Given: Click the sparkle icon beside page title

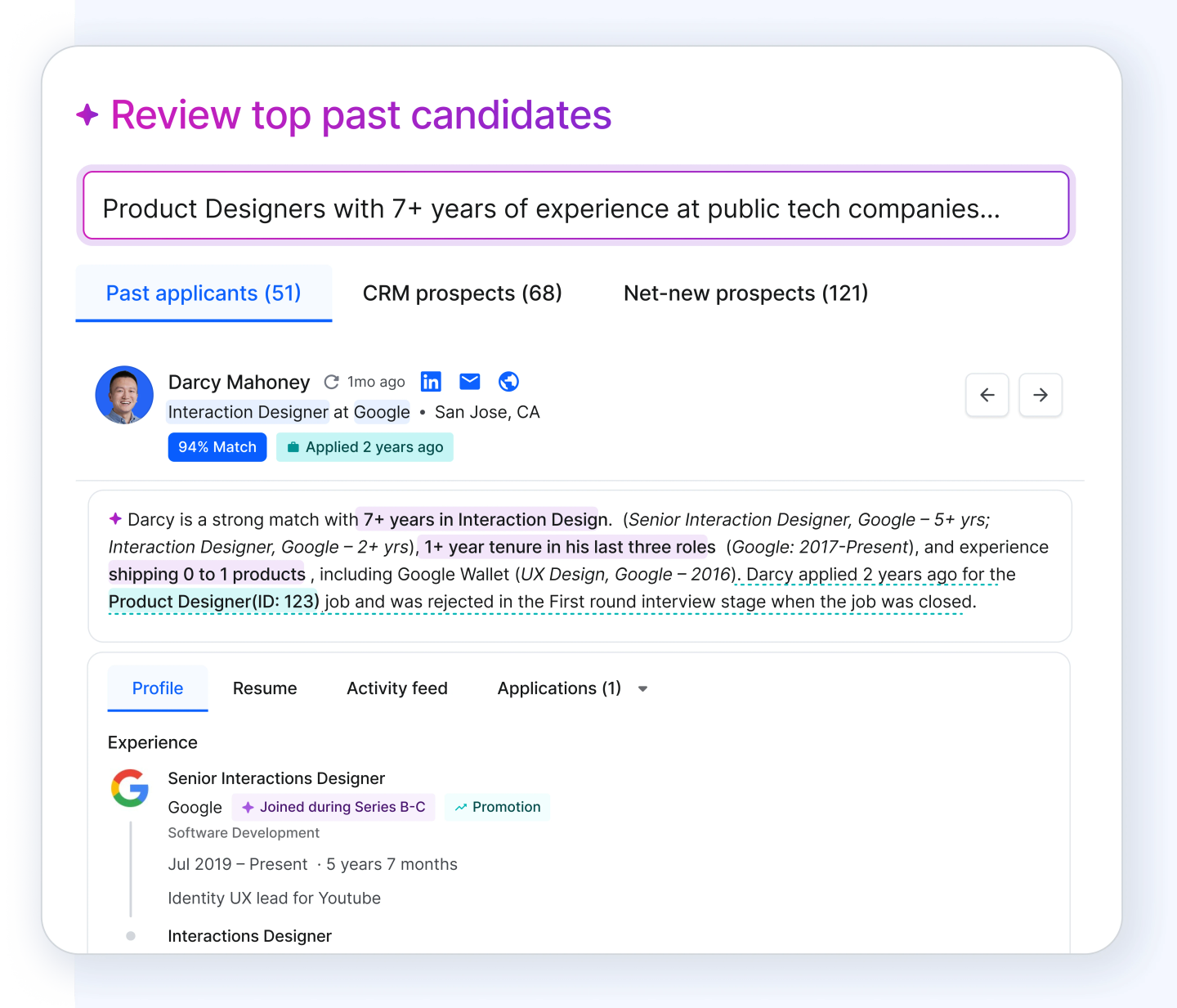Looking at the screenshot, I should tap(87, 114).
